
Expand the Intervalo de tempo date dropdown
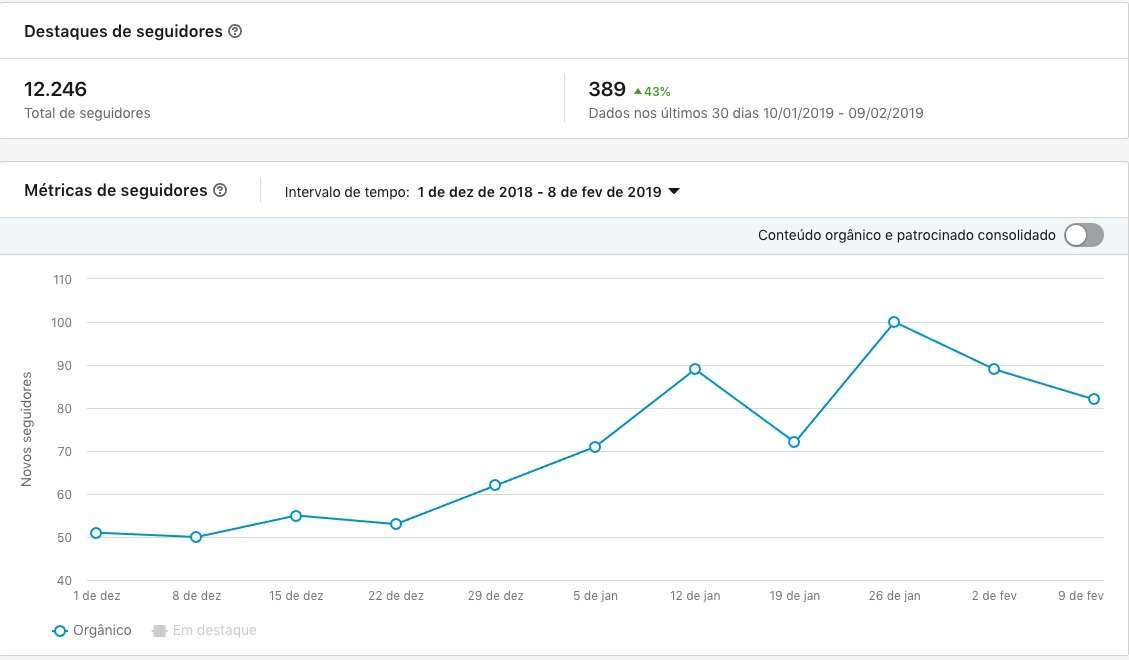point(673,191)
